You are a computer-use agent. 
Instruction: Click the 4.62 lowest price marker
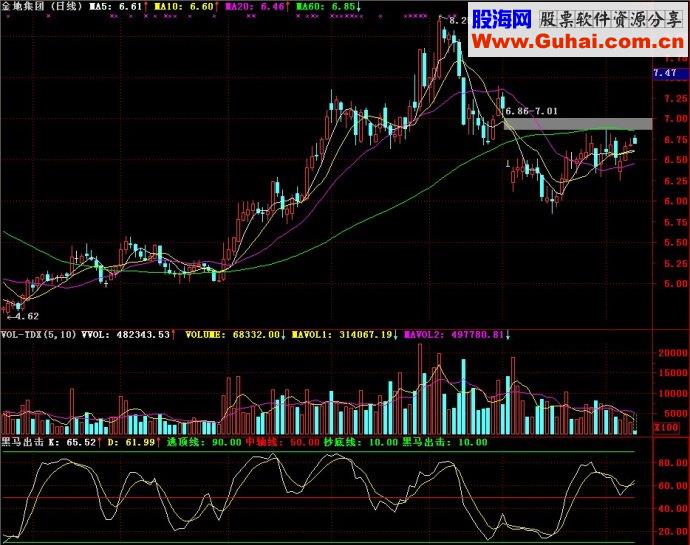[x=23, y=316]
